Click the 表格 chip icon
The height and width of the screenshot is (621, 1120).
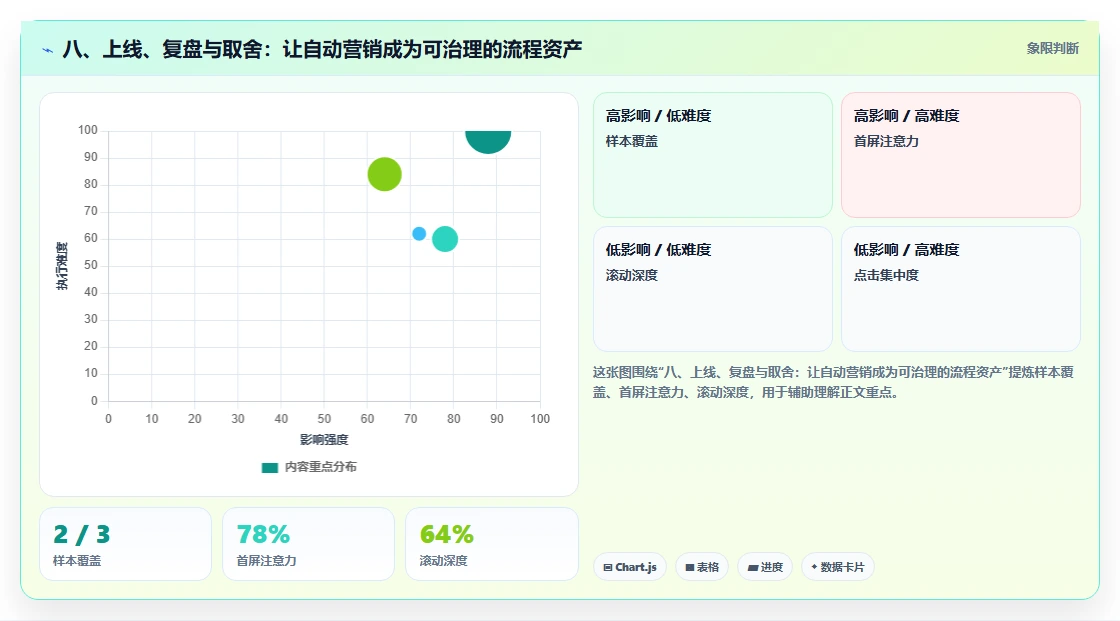tap(690, 567)
